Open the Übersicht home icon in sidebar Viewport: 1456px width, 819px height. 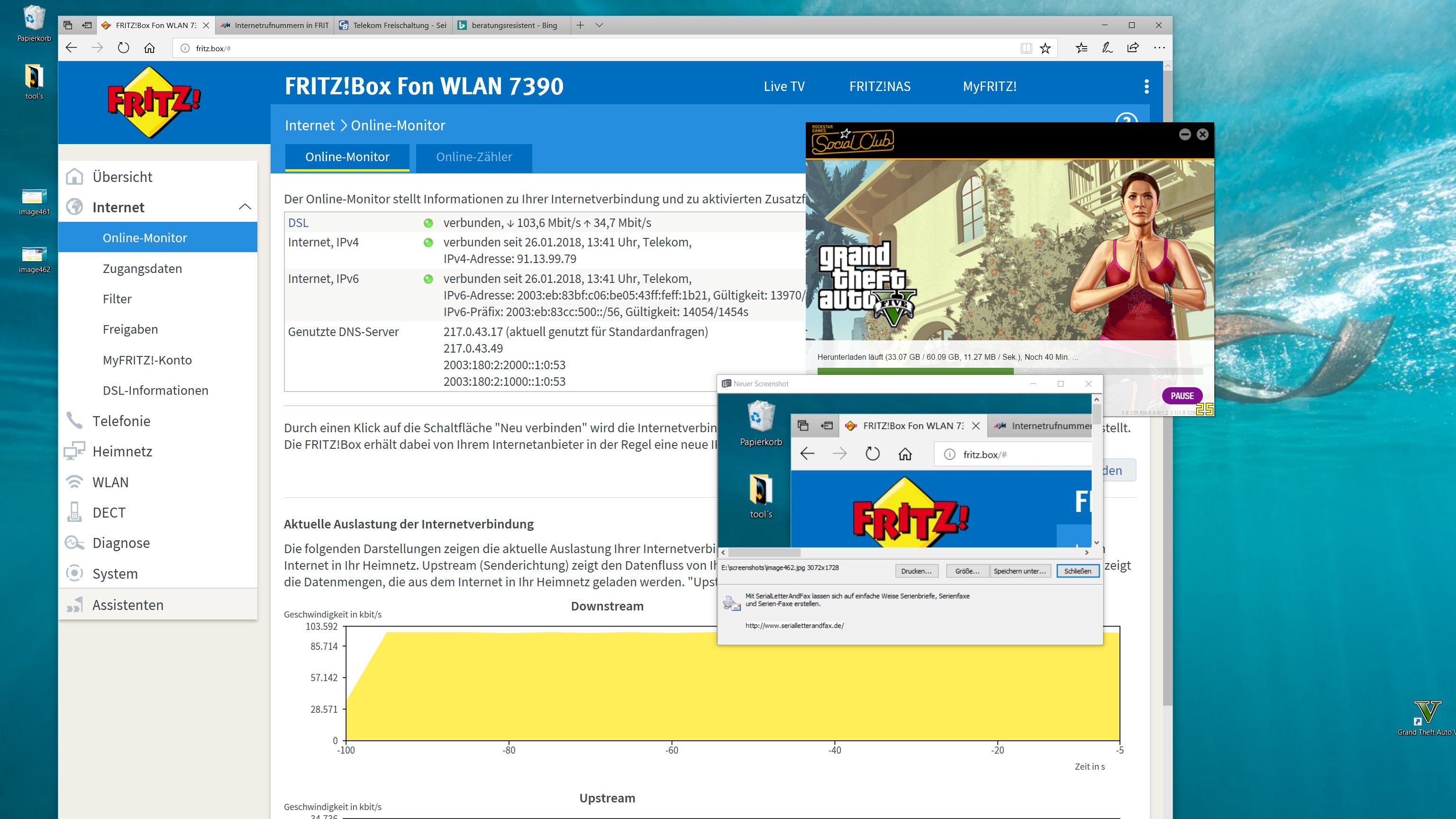pos(74,177)
